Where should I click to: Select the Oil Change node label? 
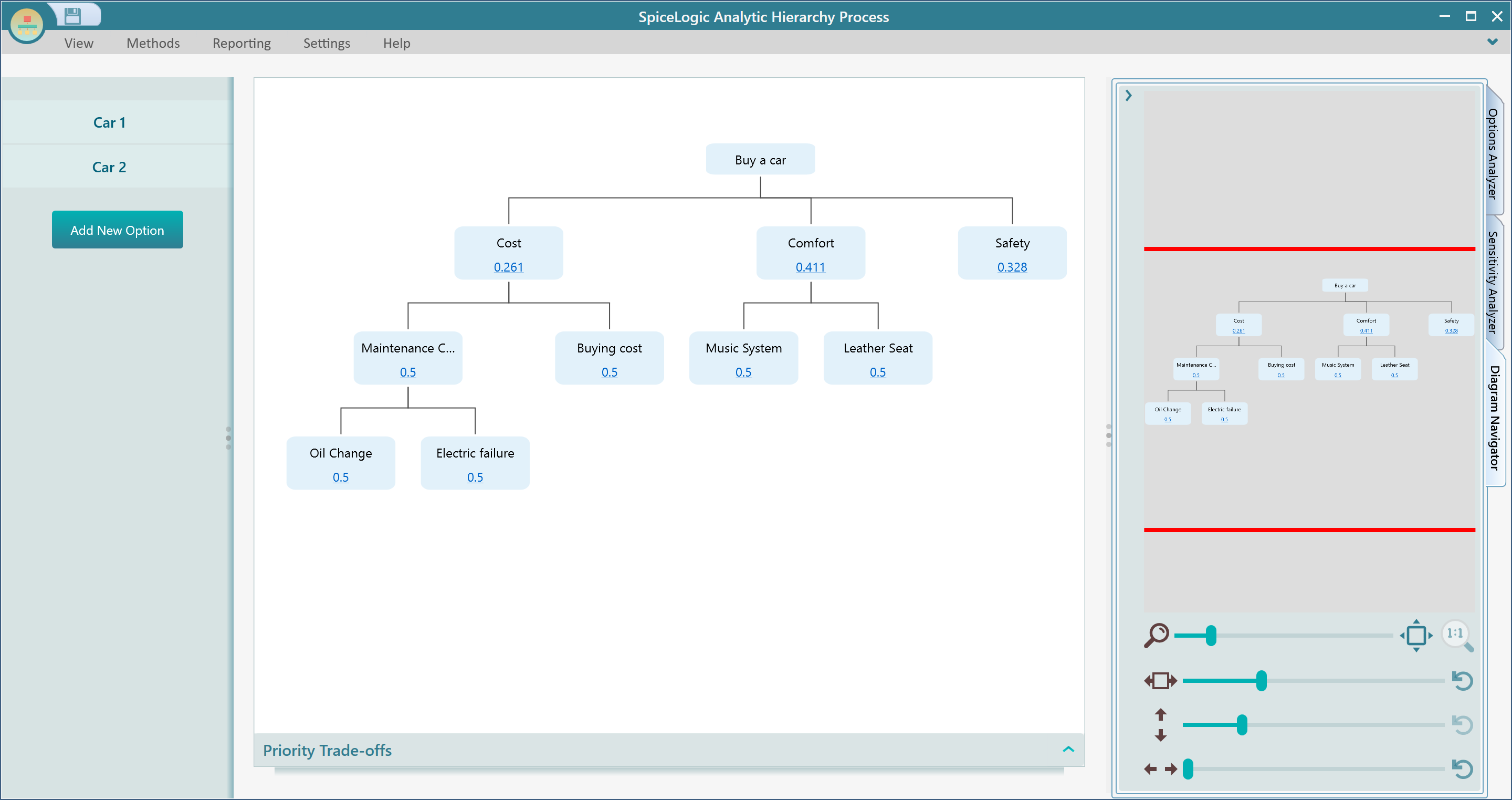coord(340,453)
